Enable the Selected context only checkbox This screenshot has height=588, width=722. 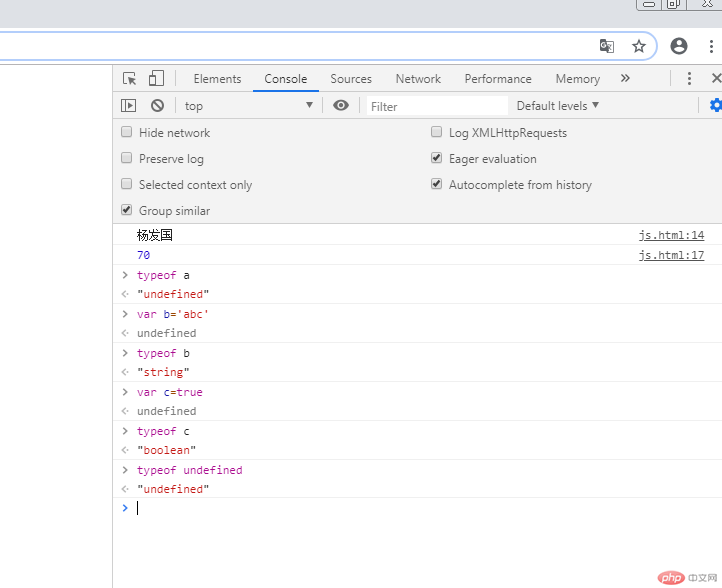tap(127, 184)
